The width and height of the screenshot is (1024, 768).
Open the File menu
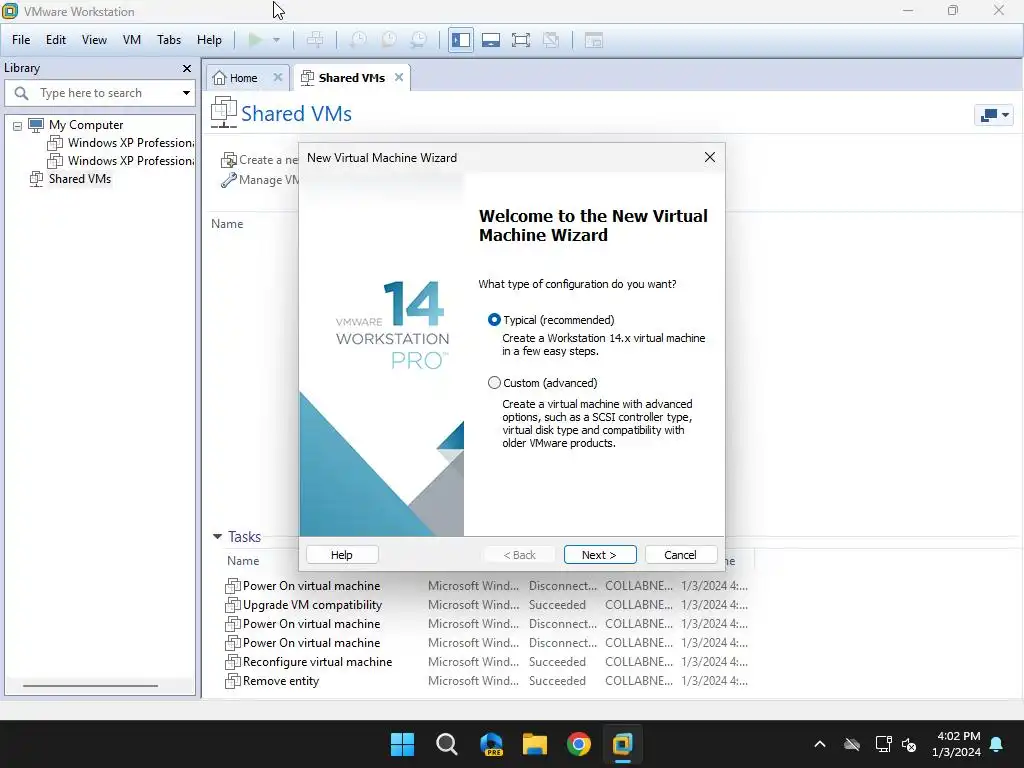[21, 40]
